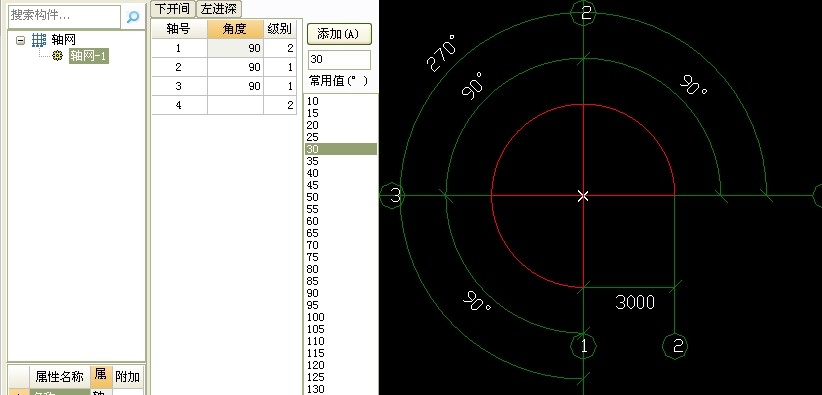The width and height of the screenshot is (822, 395).
Task: Switch to the 下开间 tab
Action: pos(173,8)
